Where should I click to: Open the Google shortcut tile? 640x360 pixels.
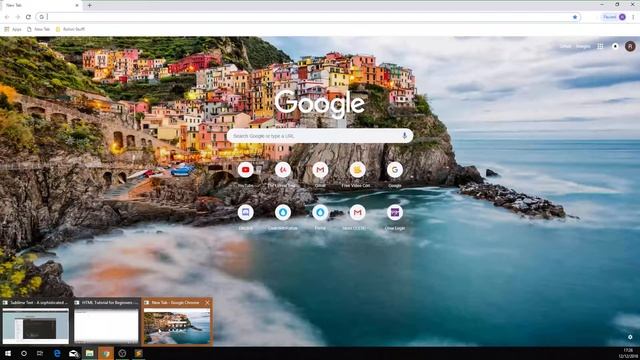395,170
